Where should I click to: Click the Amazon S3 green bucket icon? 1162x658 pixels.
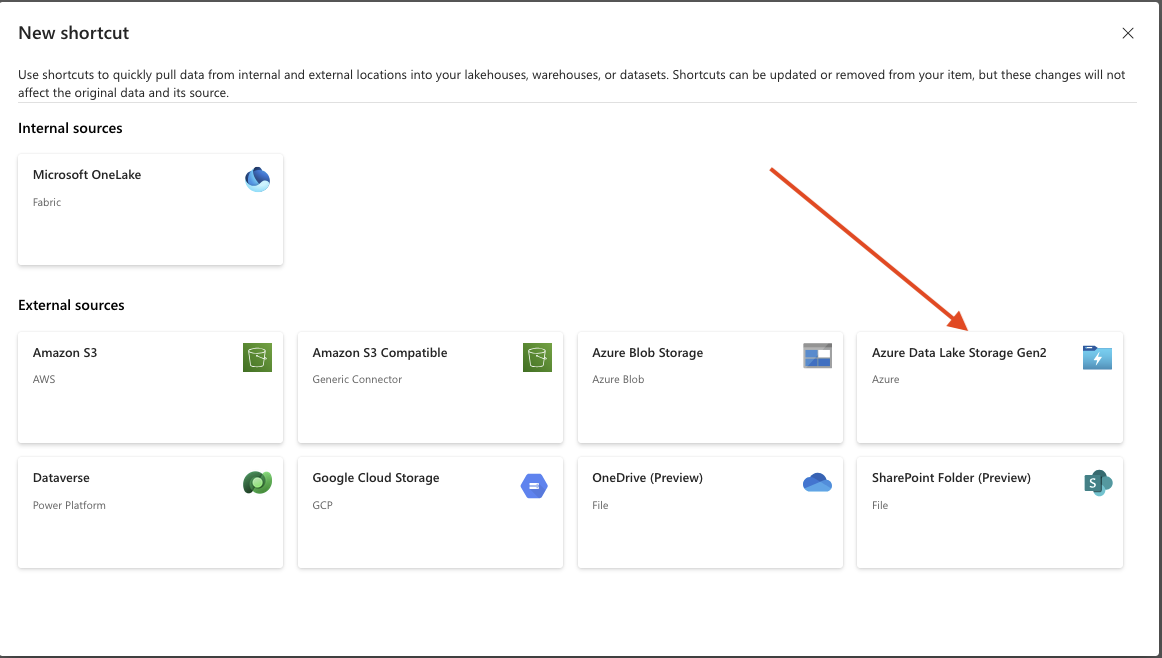257,357
